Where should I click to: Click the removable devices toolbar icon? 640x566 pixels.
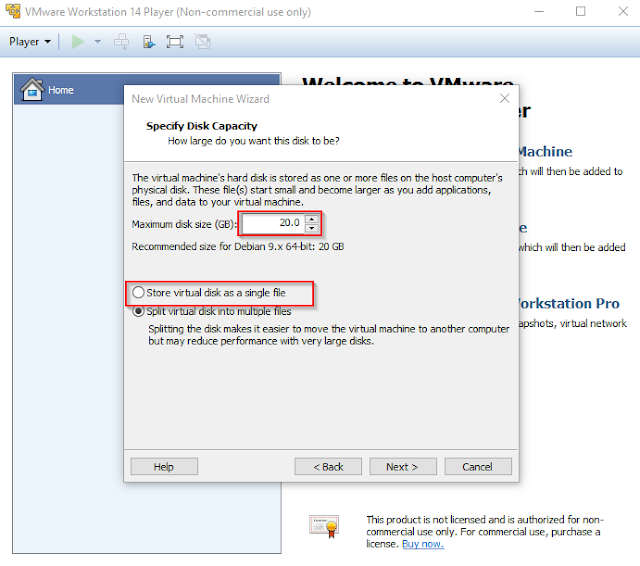tap(148, 42)
